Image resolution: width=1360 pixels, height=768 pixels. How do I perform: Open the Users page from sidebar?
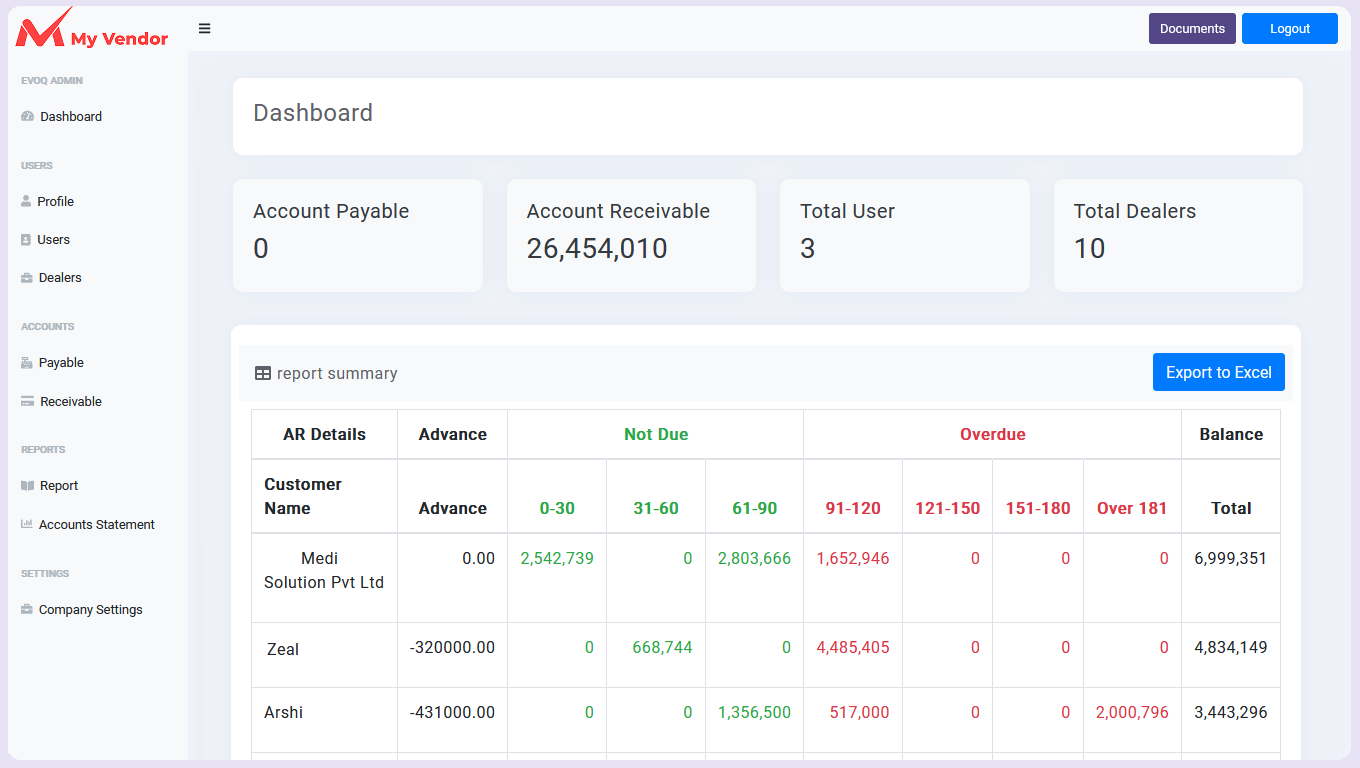pos(53,240)
